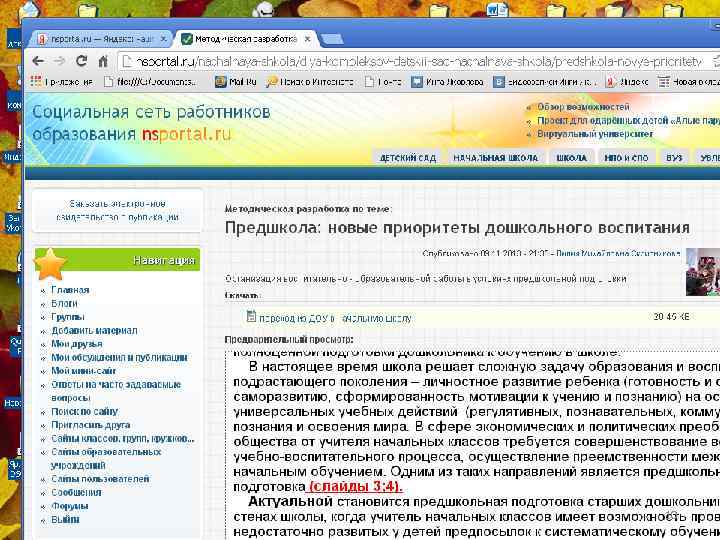Switch to the nsportal.ru — Яндекс tab
This screenshot has width=720, height=540.
tap(100, 39)
